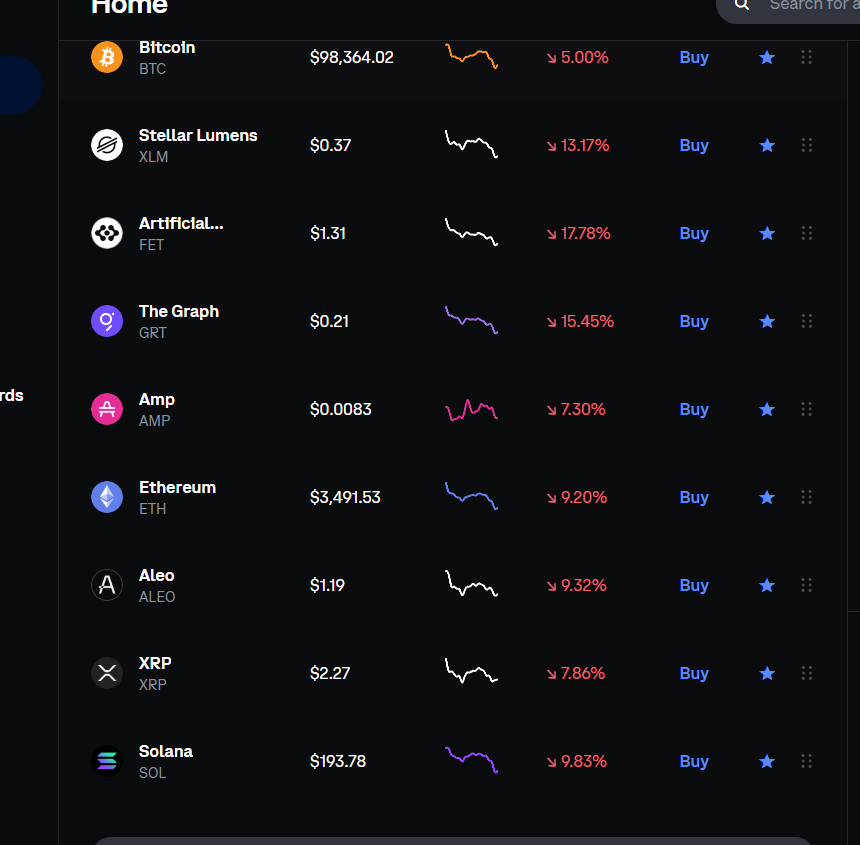Toggle watchlist star for Stellar Lumens
Screen dimensions: 860x845
[767, 145]
